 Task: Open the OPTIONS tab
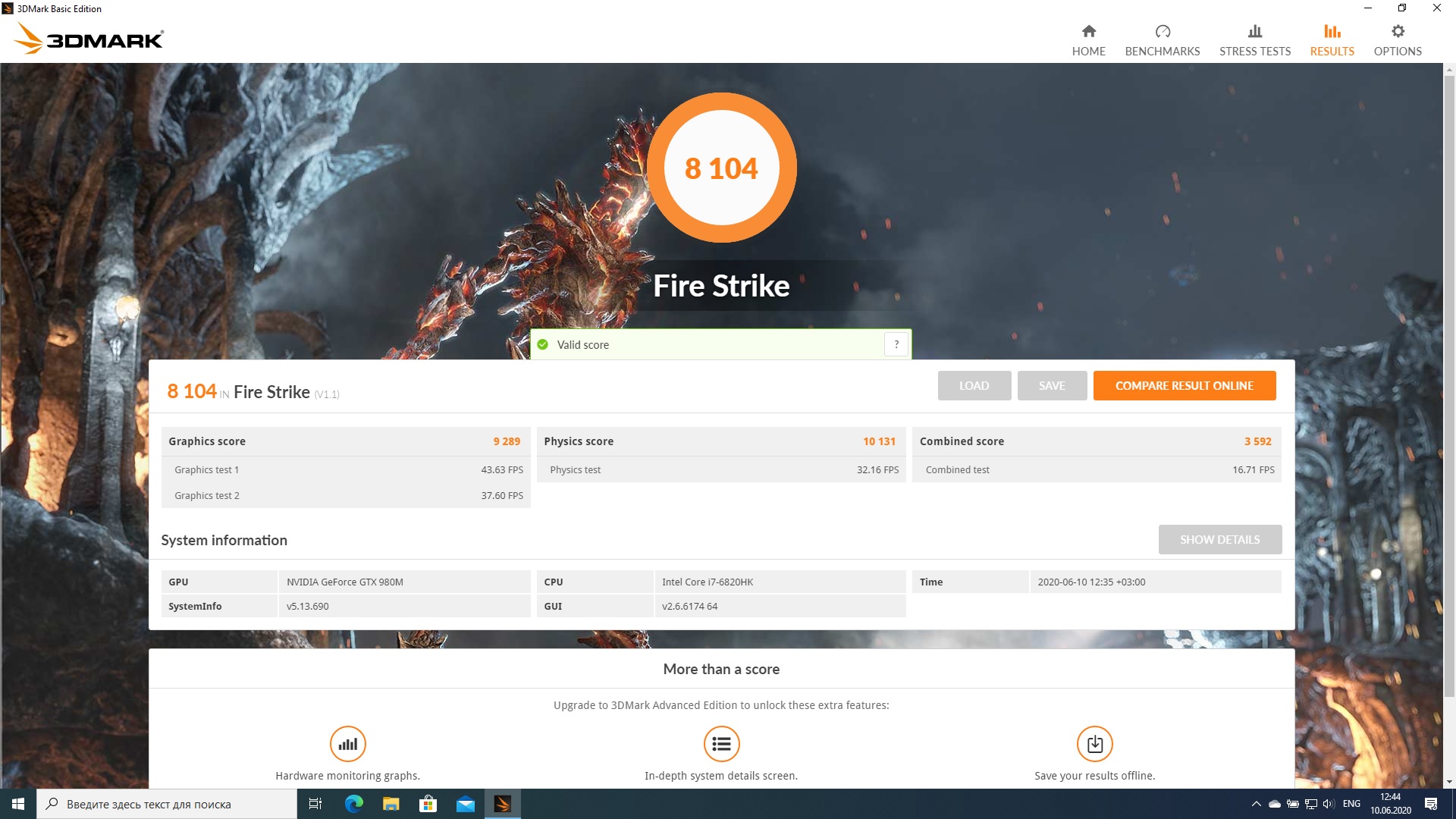pos(1397,40)
